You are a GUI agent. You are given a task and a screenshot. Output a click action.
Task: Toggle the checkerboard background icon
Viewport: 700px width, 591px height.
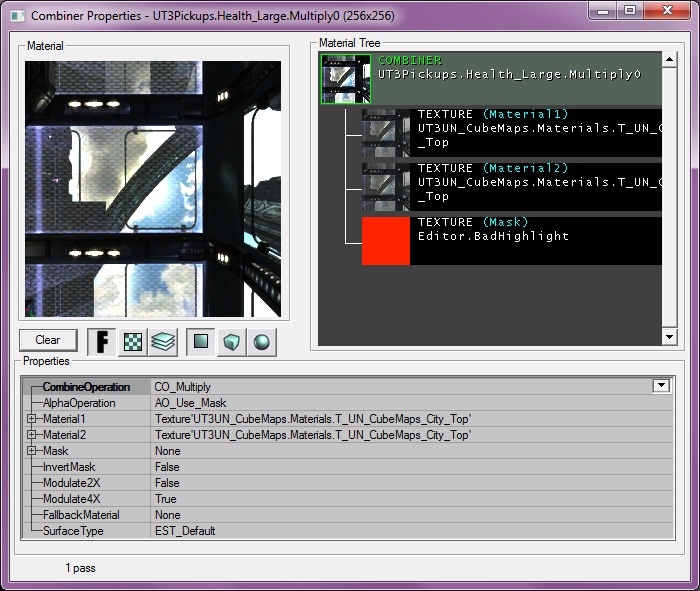(x=133, y=341)
